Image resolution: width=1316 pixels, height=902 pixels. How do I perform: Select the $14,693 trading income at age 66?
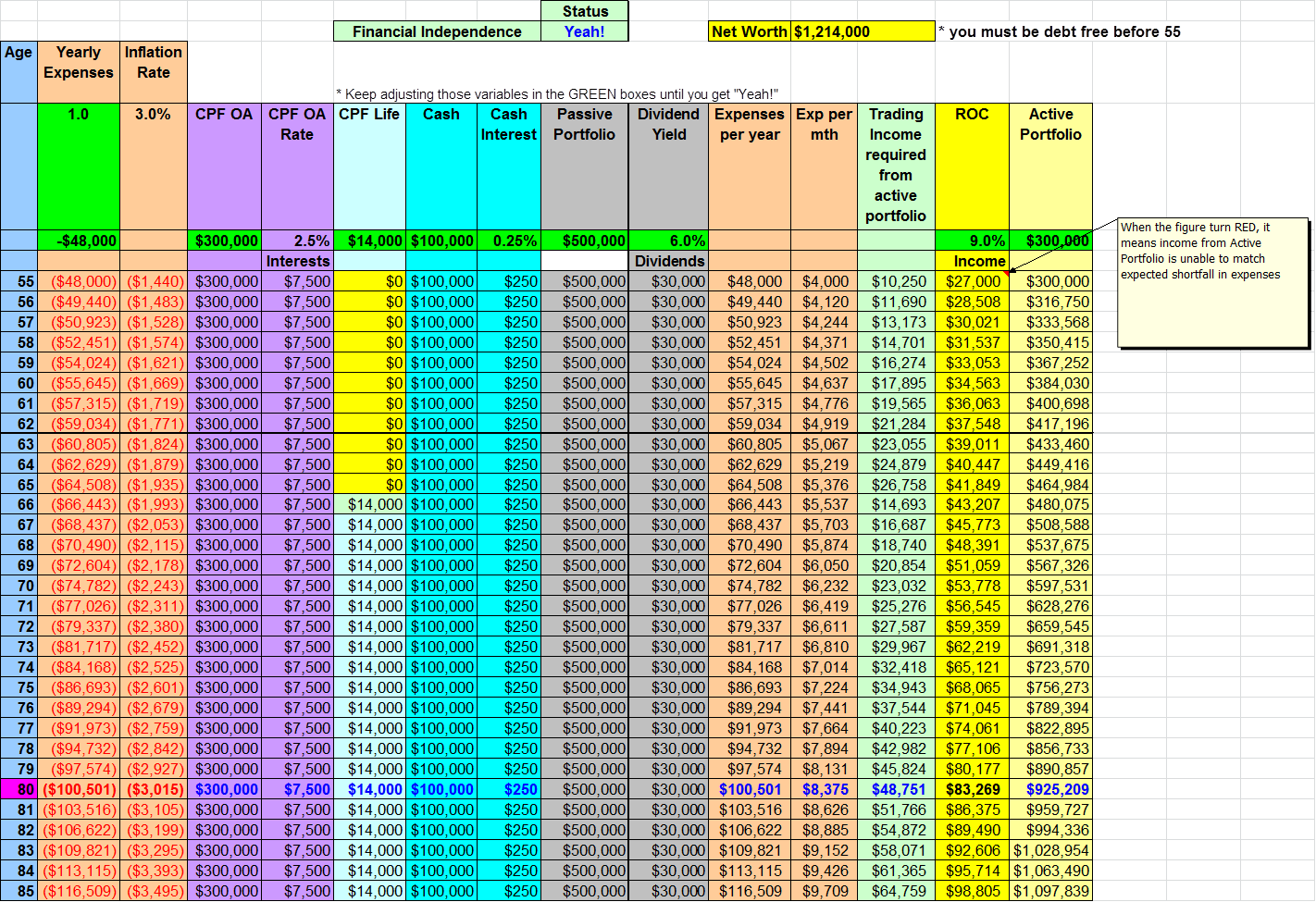coord(896,504)
